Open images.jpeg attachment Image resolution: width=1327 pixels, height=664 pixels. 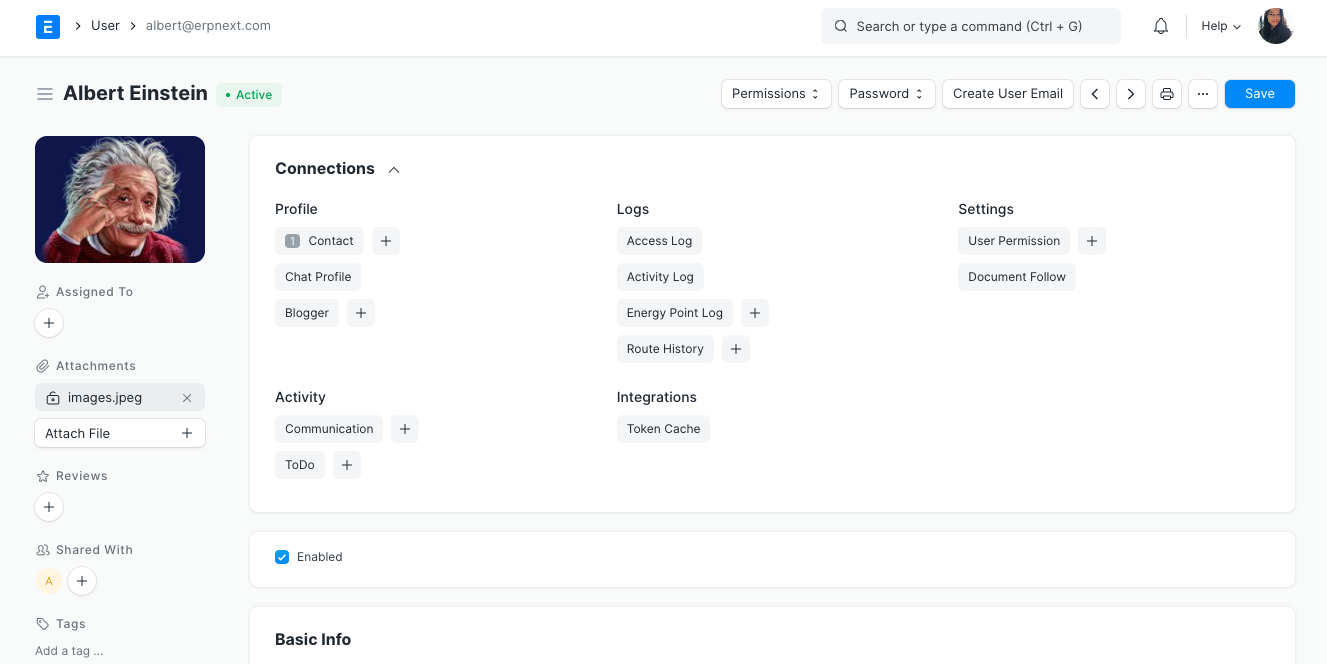(105, 398)
